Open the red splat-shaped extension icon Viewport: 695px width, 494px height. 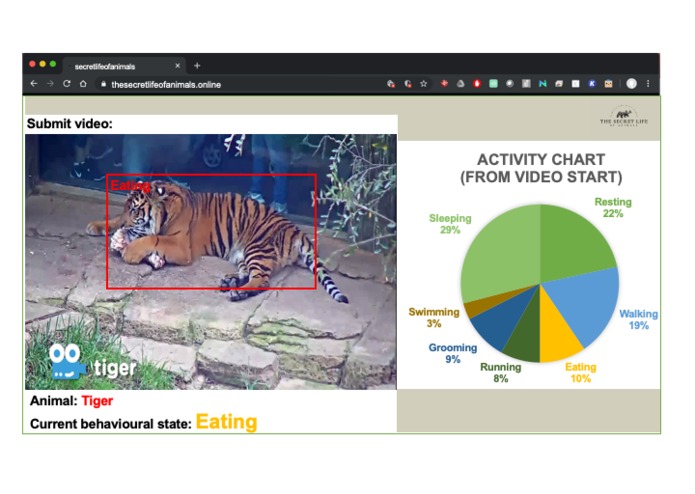click(x=444, y=83)
